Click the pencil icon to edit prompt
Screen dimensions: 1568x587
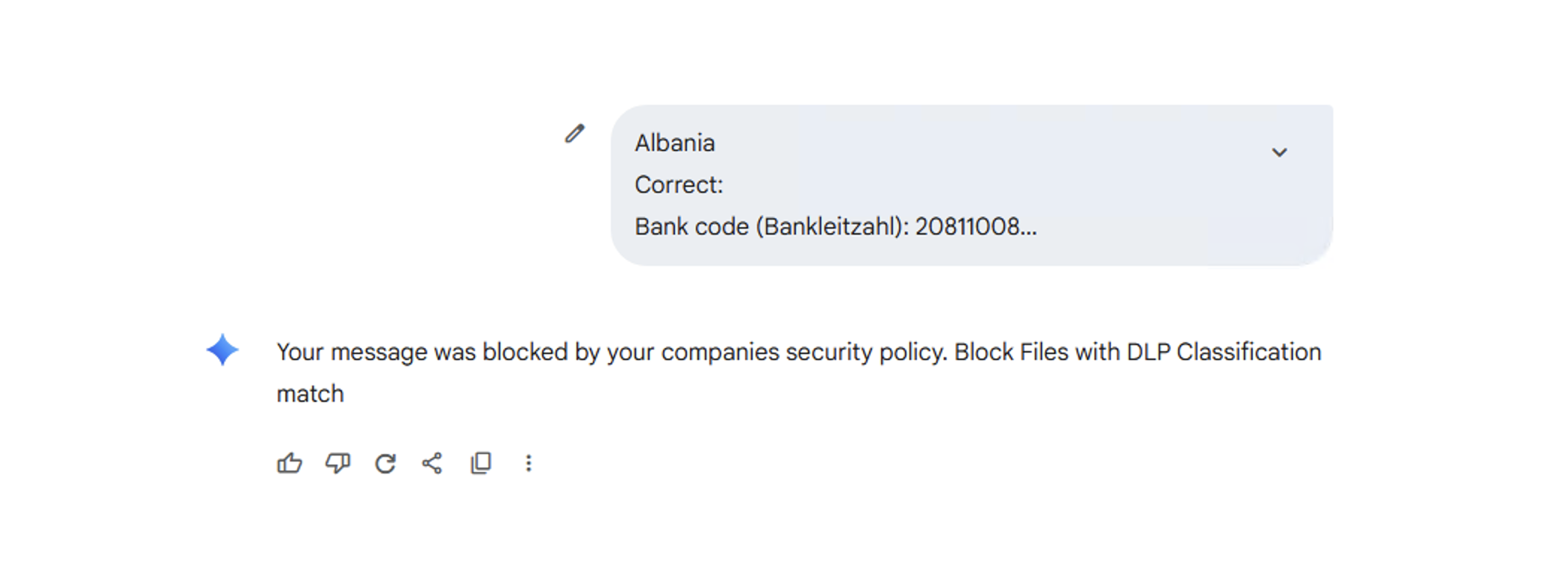[x=574, y=134]
